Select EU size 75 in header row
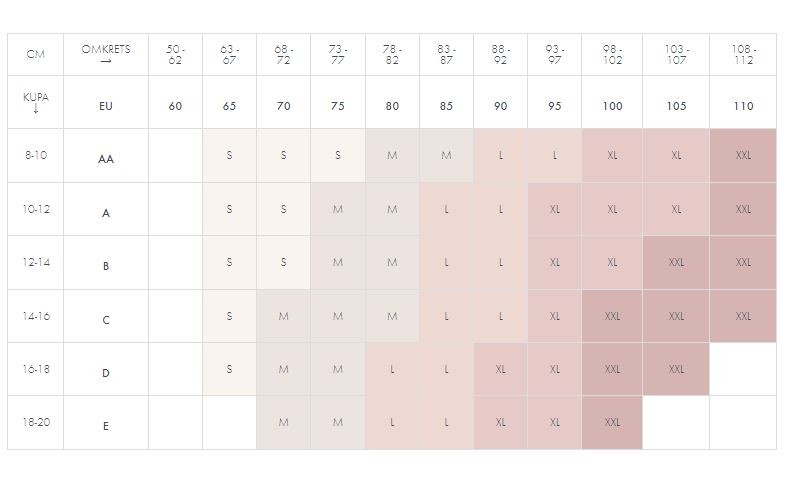 tap(338, 106)
